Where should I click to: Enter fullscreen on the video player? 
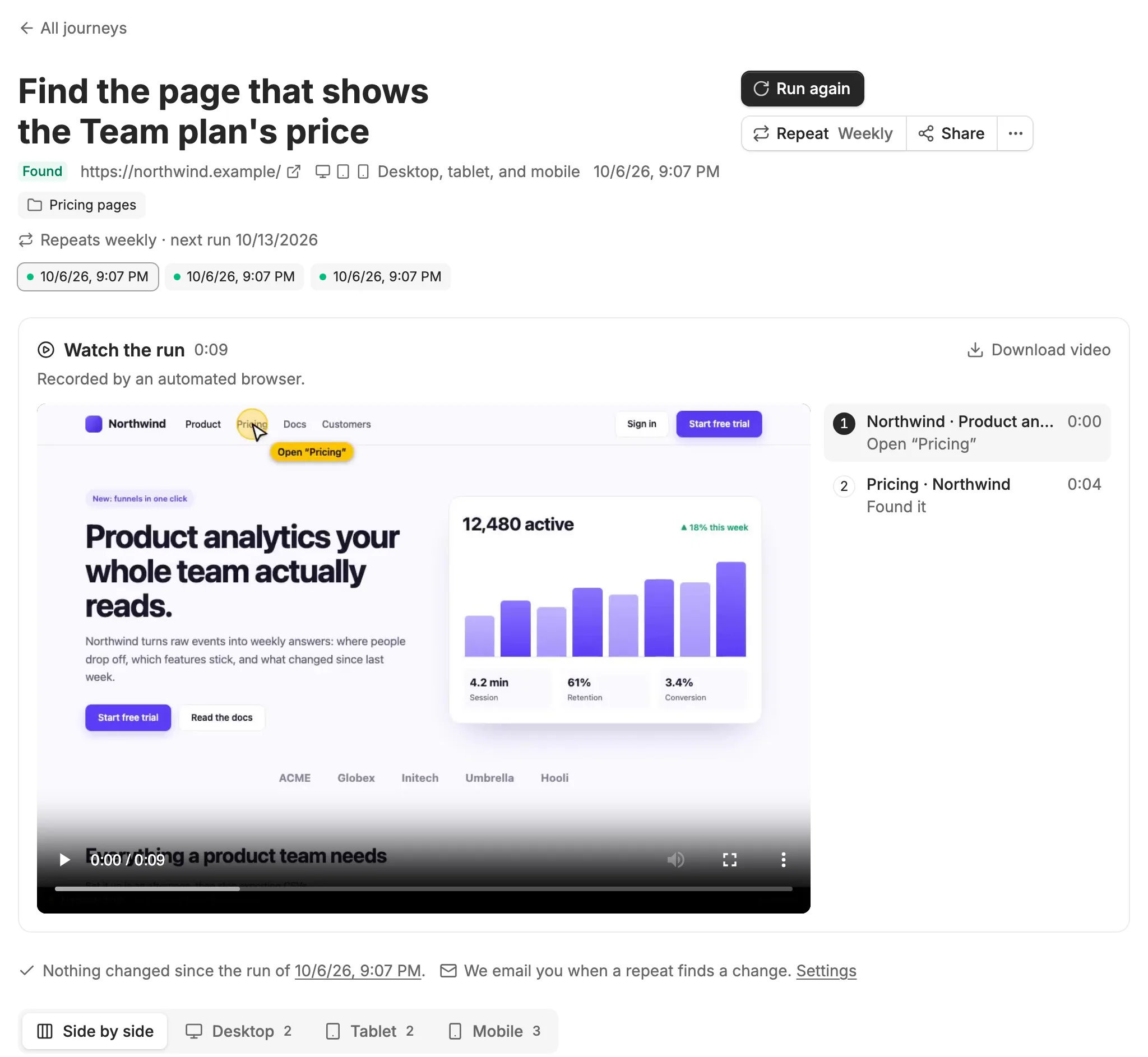(x=729, y=860)
